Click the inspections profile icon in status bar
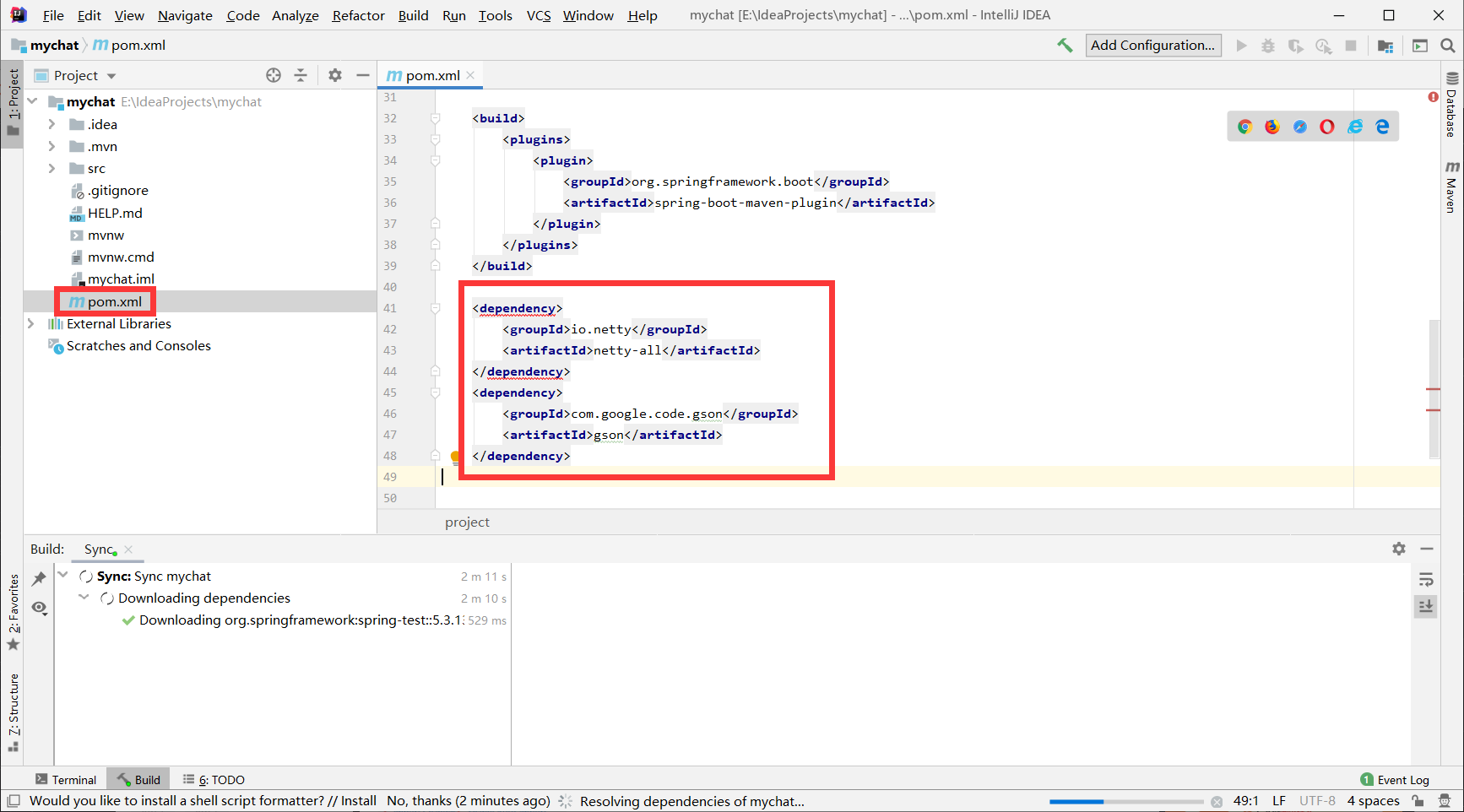 tap(1445, 801)
